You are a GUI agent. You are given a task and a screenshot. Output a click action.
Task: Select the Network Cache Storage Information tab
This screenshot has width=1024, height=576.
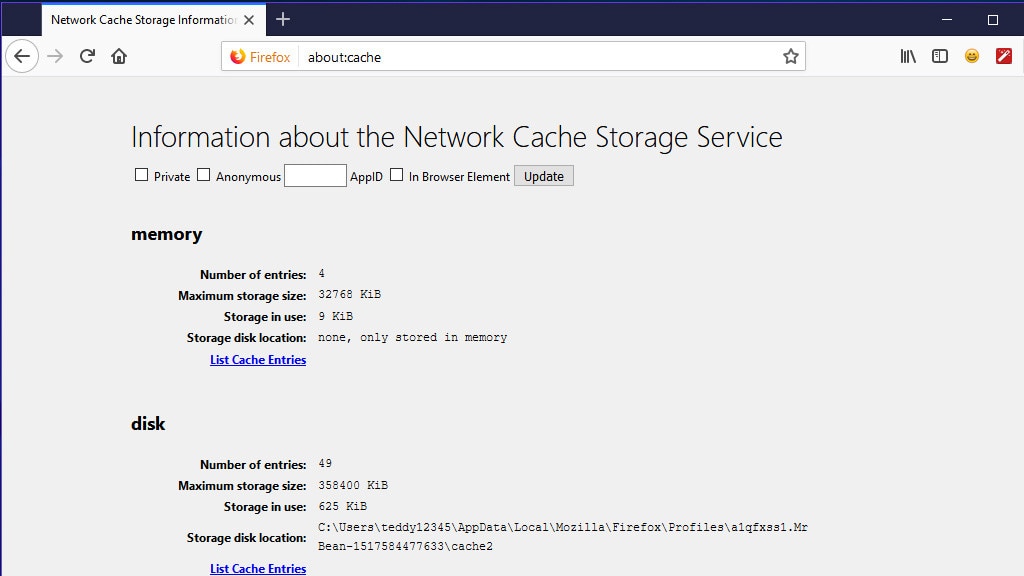coord(144,20)
